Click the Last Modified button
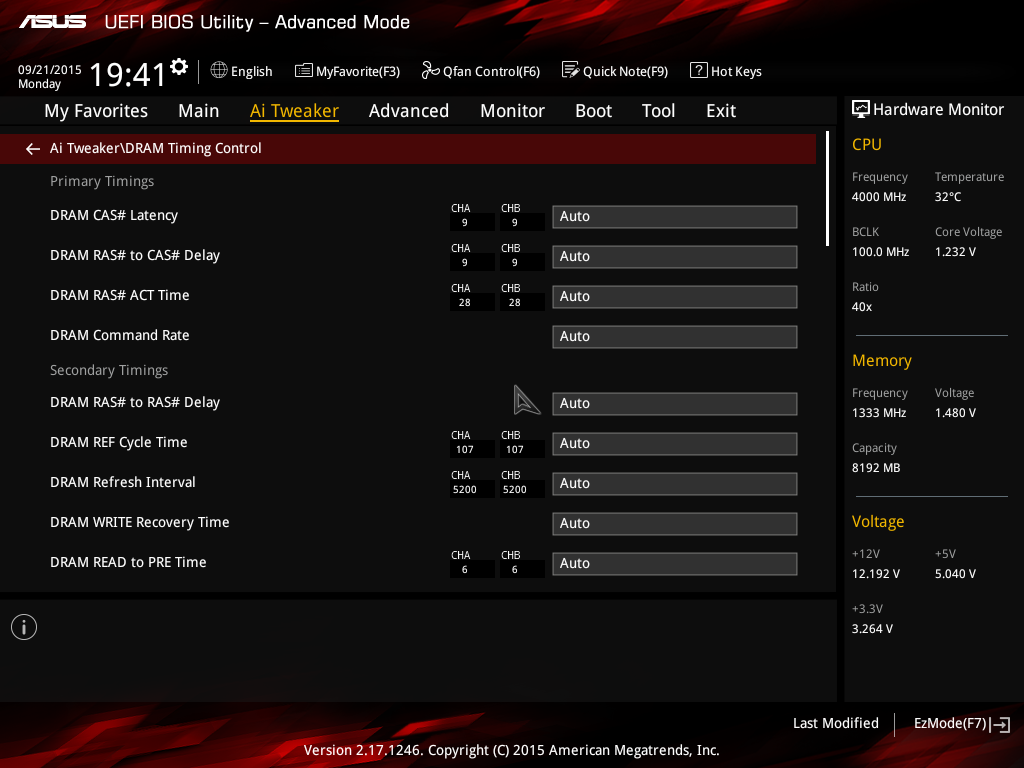Viewport: 1024px width, 768px height. (835, 724)
